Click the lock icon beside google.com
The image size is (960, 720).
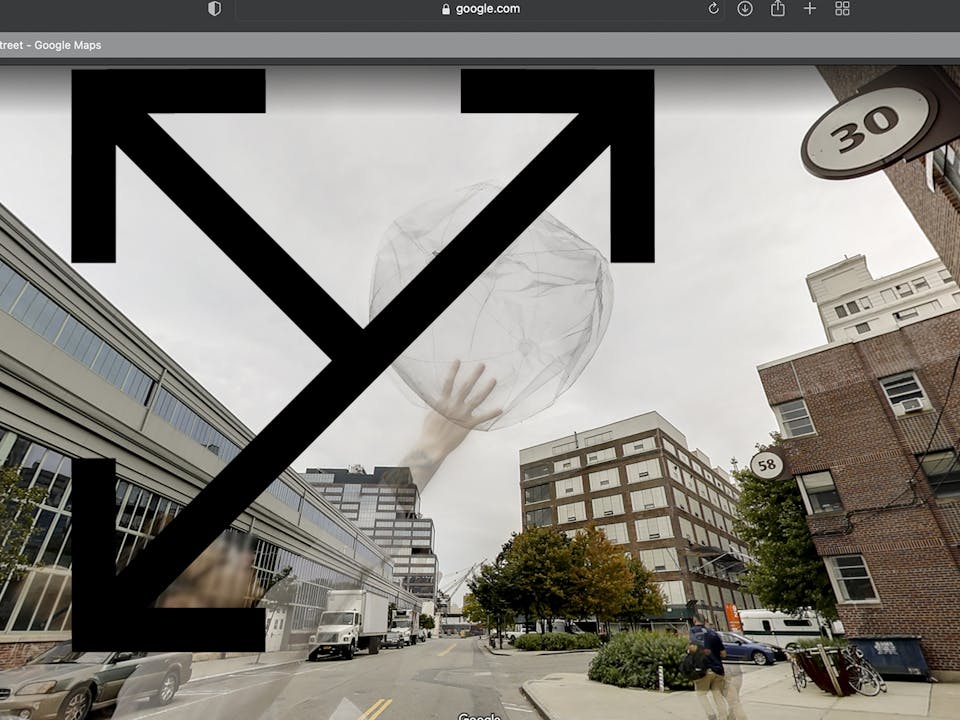pyautogui.click(x=446, y=9)
